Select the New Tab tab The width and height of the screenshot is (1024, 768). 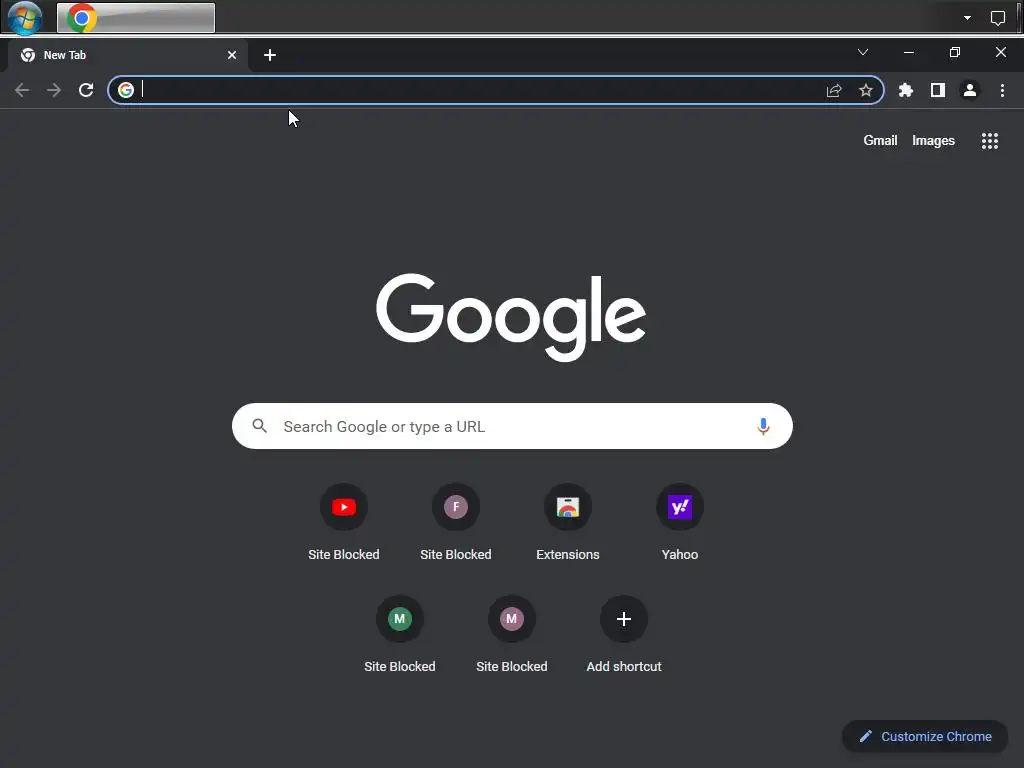[x=127, y=55]
